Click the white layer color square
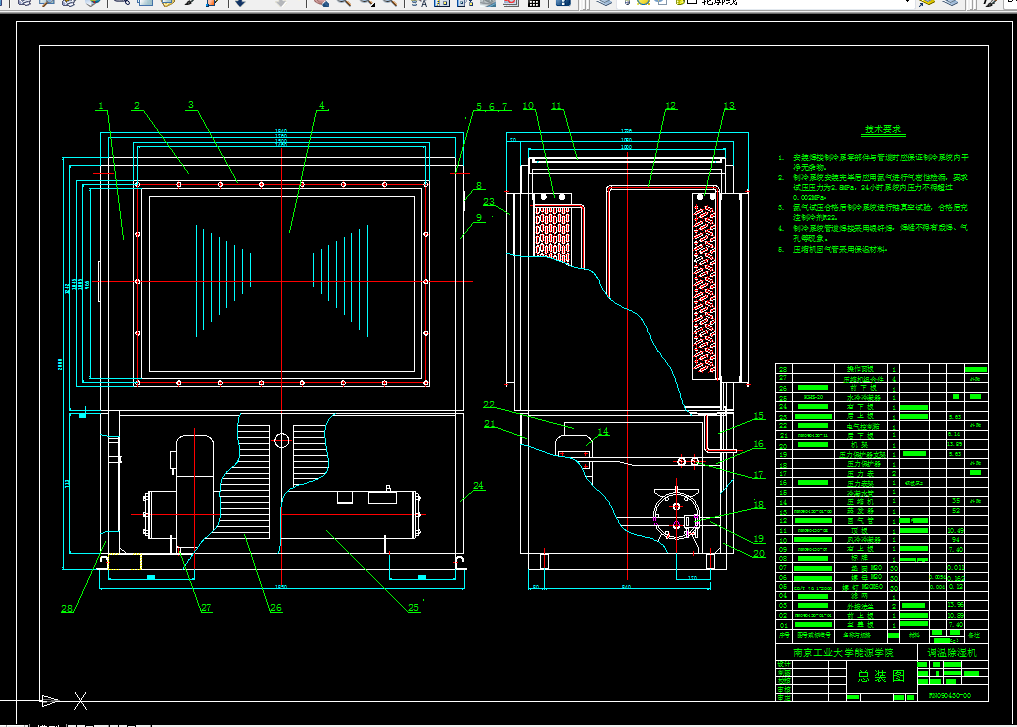Image resolution: width=1017 pixels, height=727 pixels. point(691,3)
